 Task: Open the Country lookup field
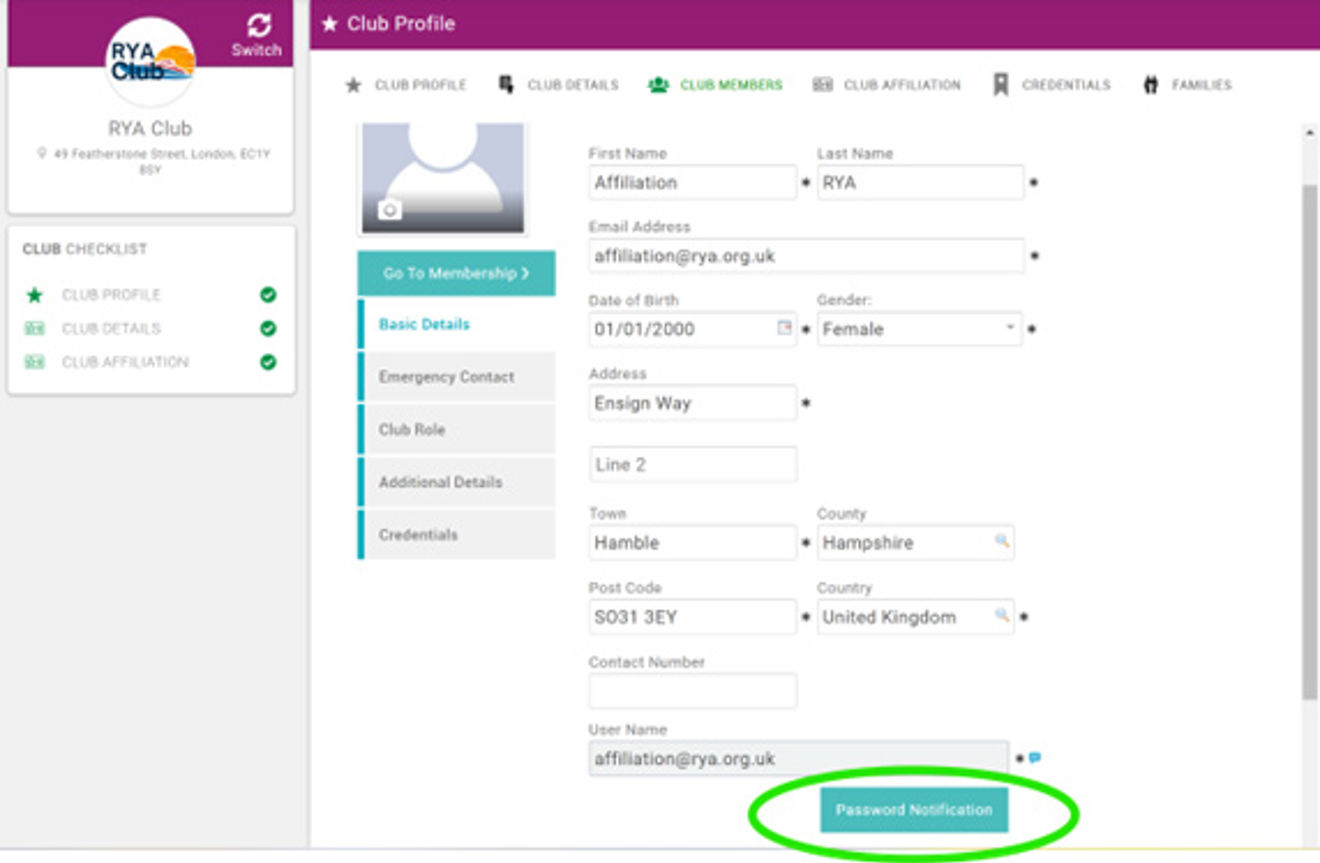[x=905, y=617]
